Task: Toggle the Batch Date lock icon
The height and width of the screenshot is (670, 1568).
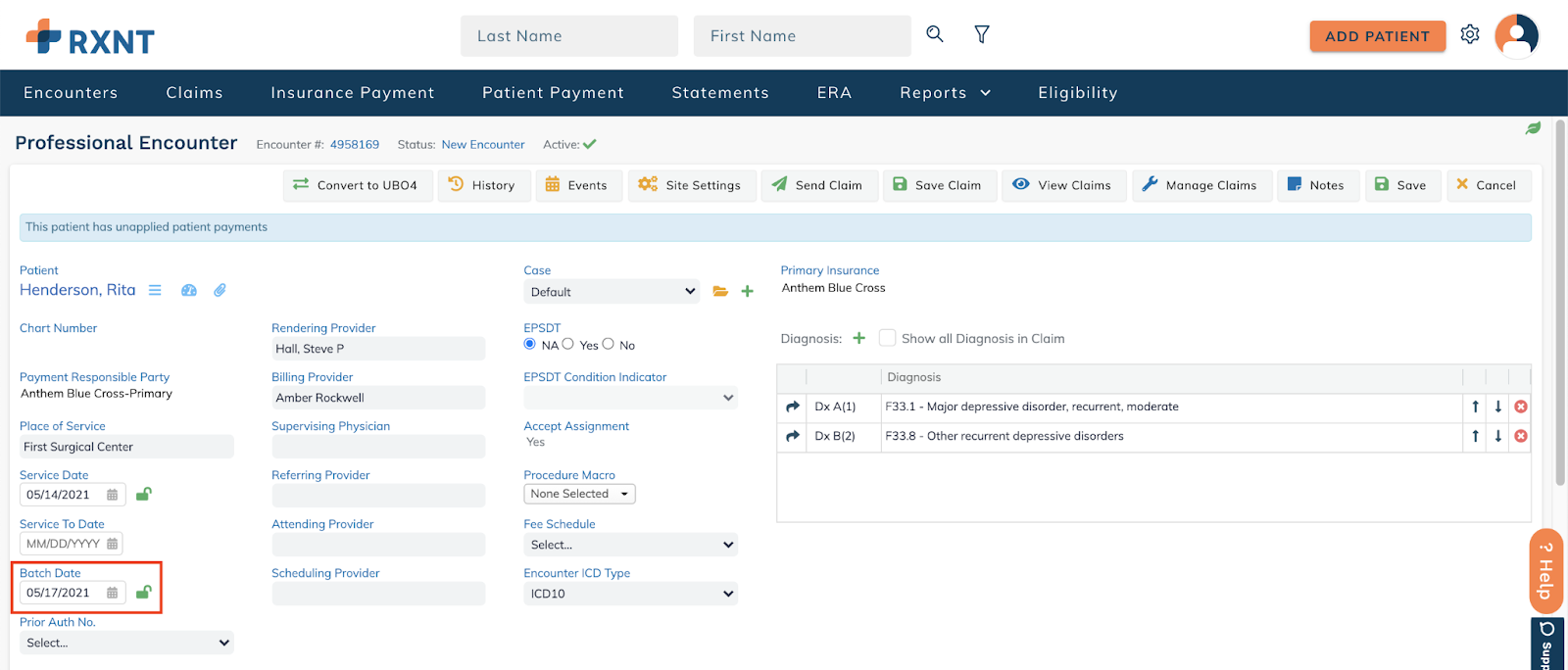Action: (143, 592)
